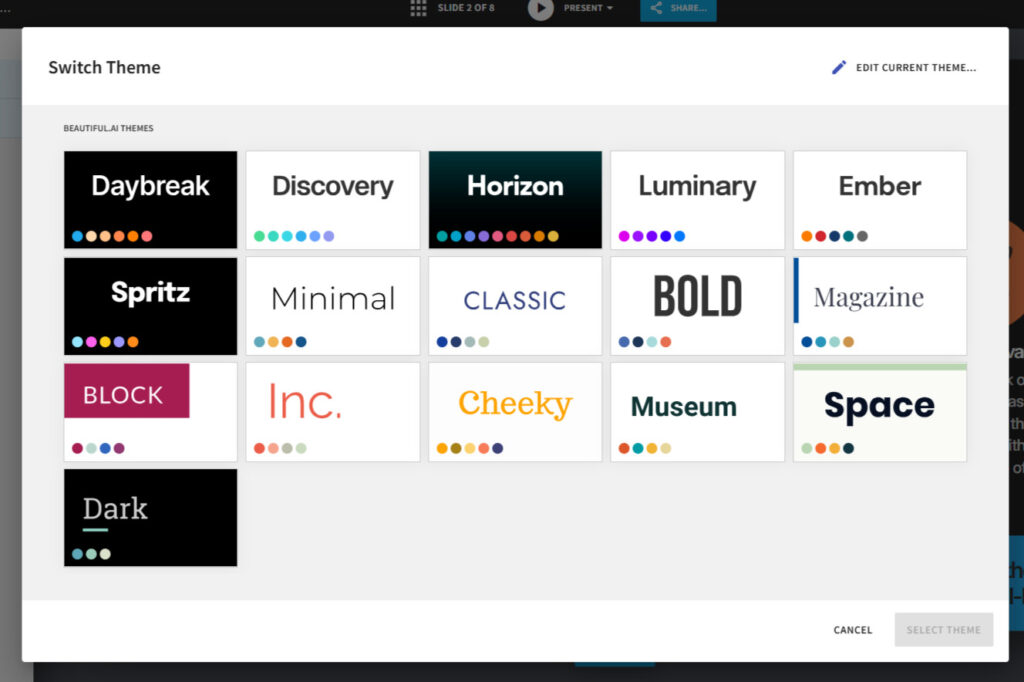The width and height of the screenshot is (1024, 682).
Task: Select the Spritz theme
Action: pos(150,306)
